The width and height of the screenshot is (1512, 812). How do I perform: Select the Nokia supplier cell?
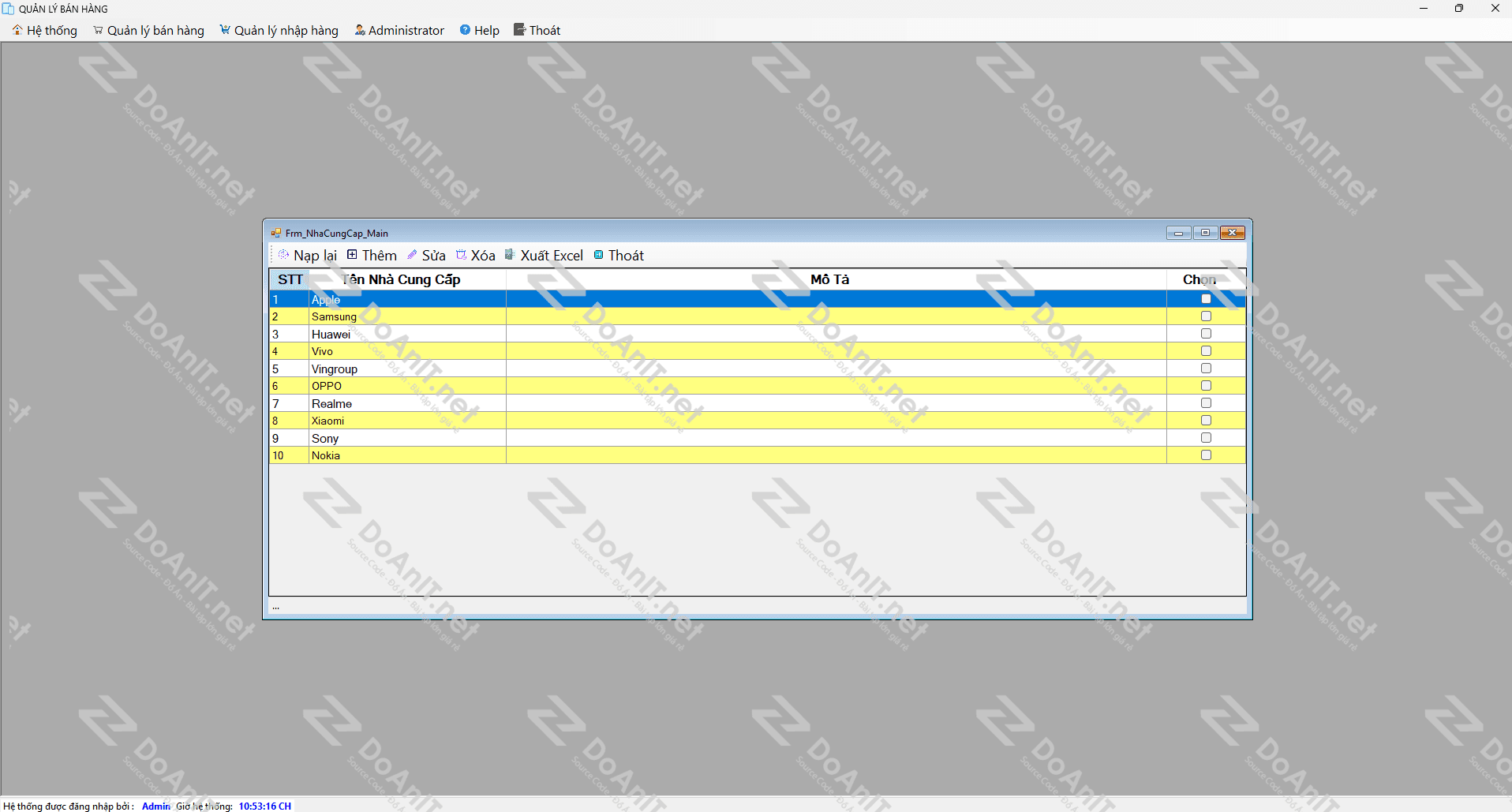click(407, 455)
